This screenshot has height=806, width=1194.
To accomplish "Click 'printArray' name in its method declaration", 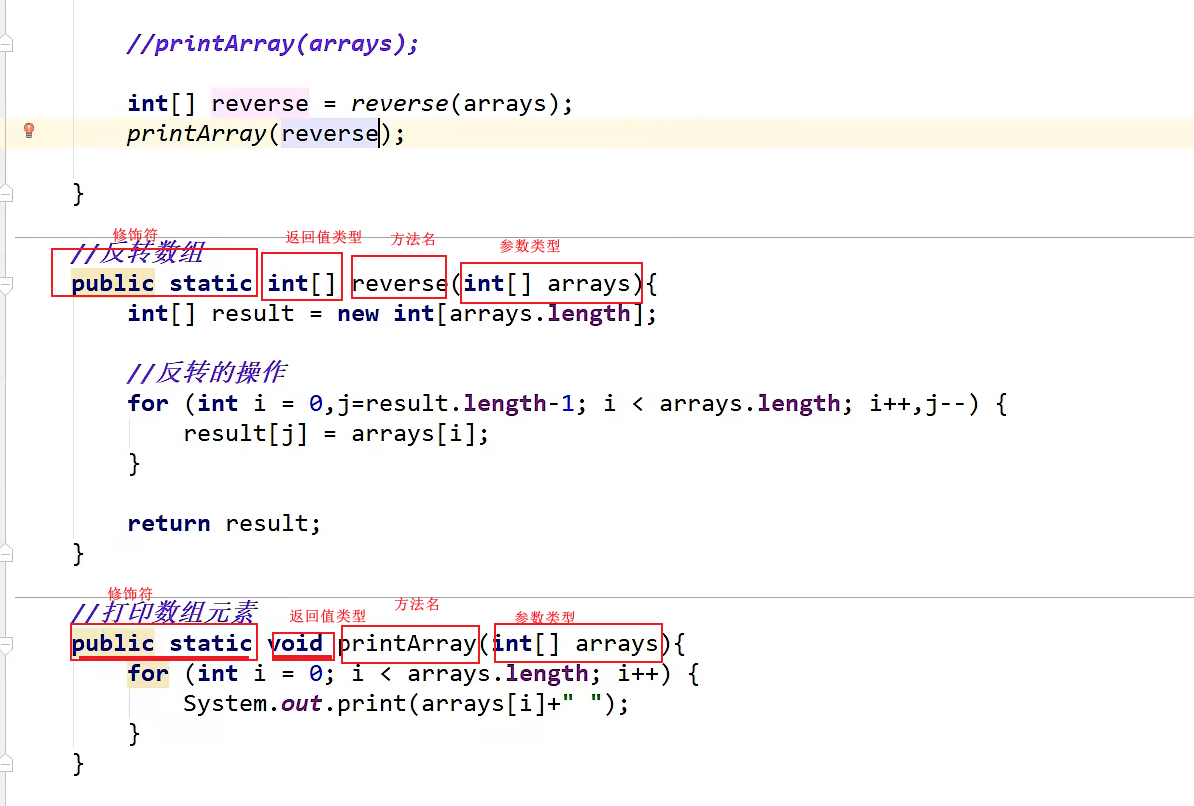I will (x=407, y=644).
